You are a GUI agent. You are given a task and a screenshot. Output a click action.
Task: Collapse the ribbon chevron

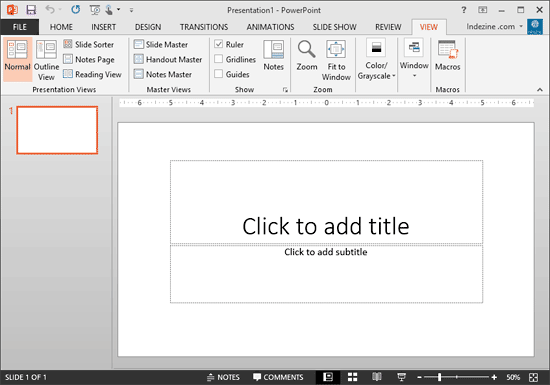click(539, 90)
